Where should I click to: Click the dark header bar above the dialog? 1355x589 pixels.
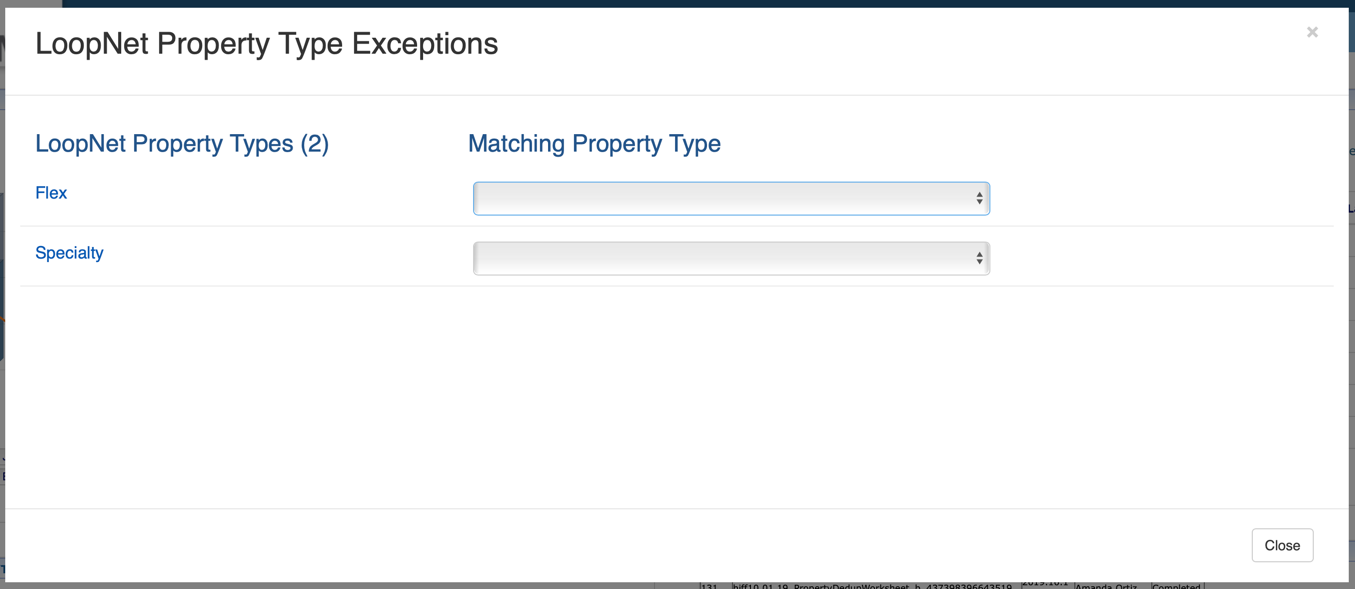[x=700, y=3]
